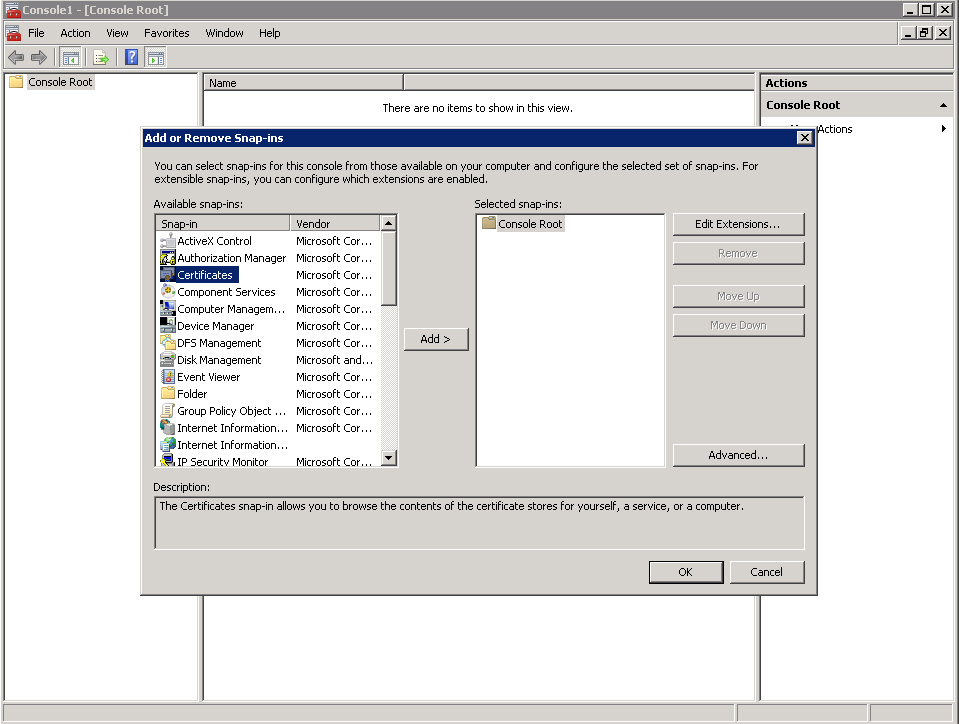The height and width of the screenshot is (724, 959).
Task: Click the Back arrow toolbar icon
Action: (x=16, y=57)
